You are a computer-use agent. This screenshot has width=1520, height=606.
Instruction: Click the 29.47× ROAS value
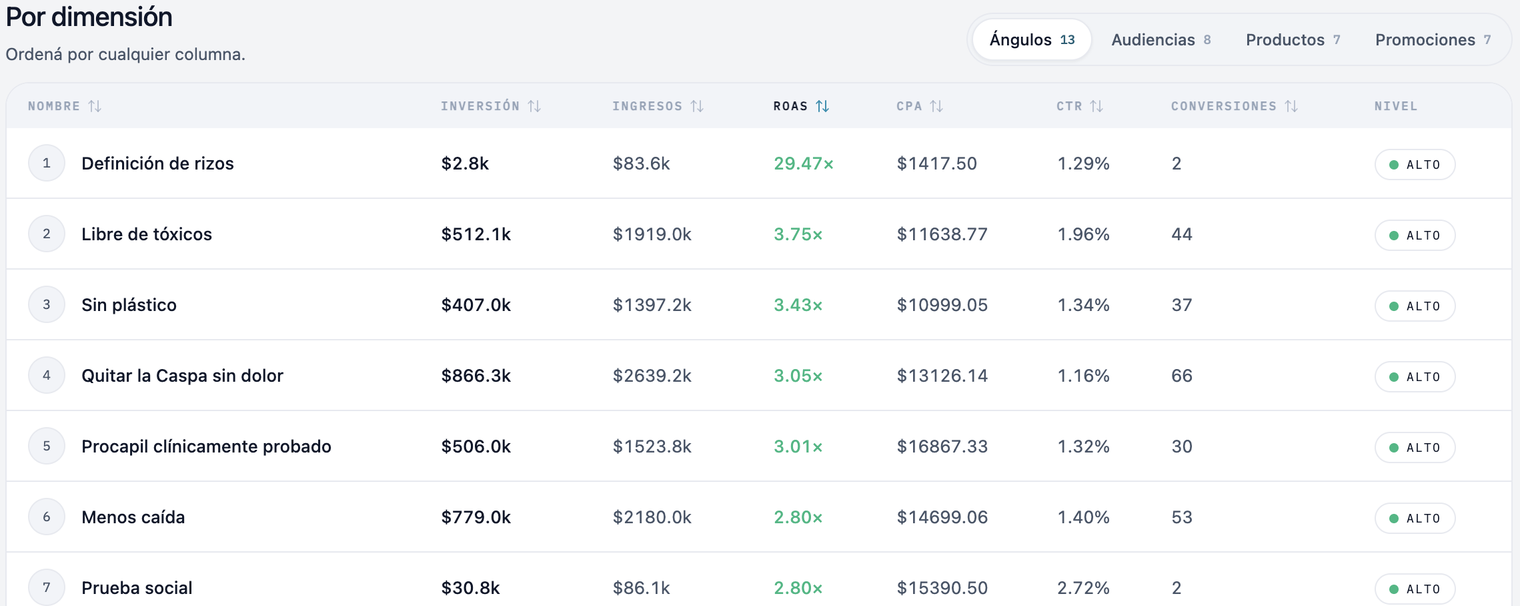tap(804, 164)
